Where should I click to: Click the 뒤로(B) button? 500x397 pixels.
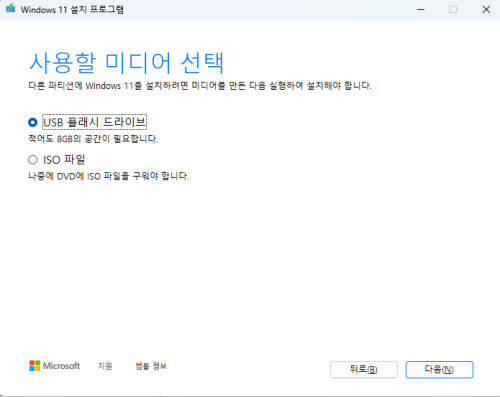364,369
